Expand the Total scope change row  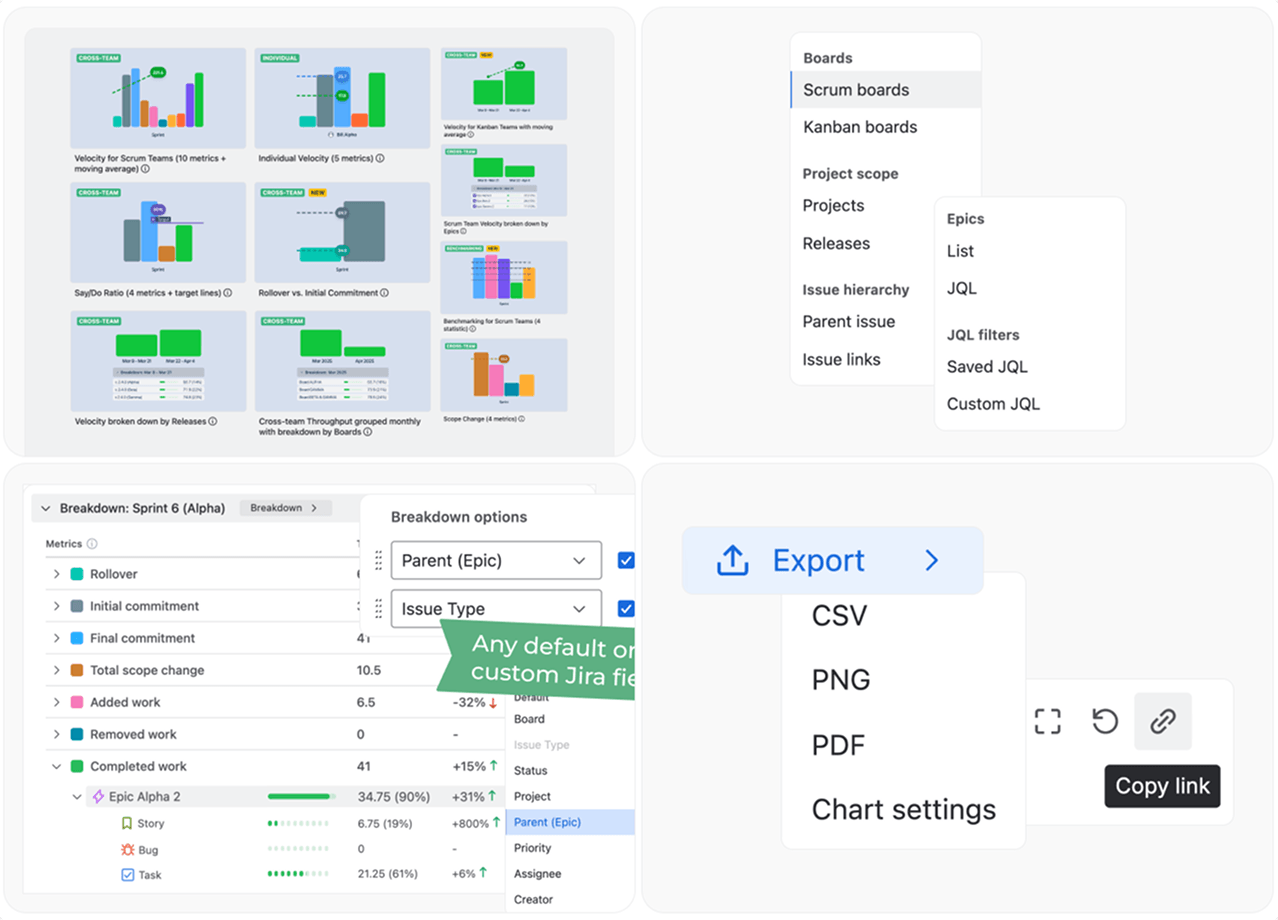click(57, 670)
